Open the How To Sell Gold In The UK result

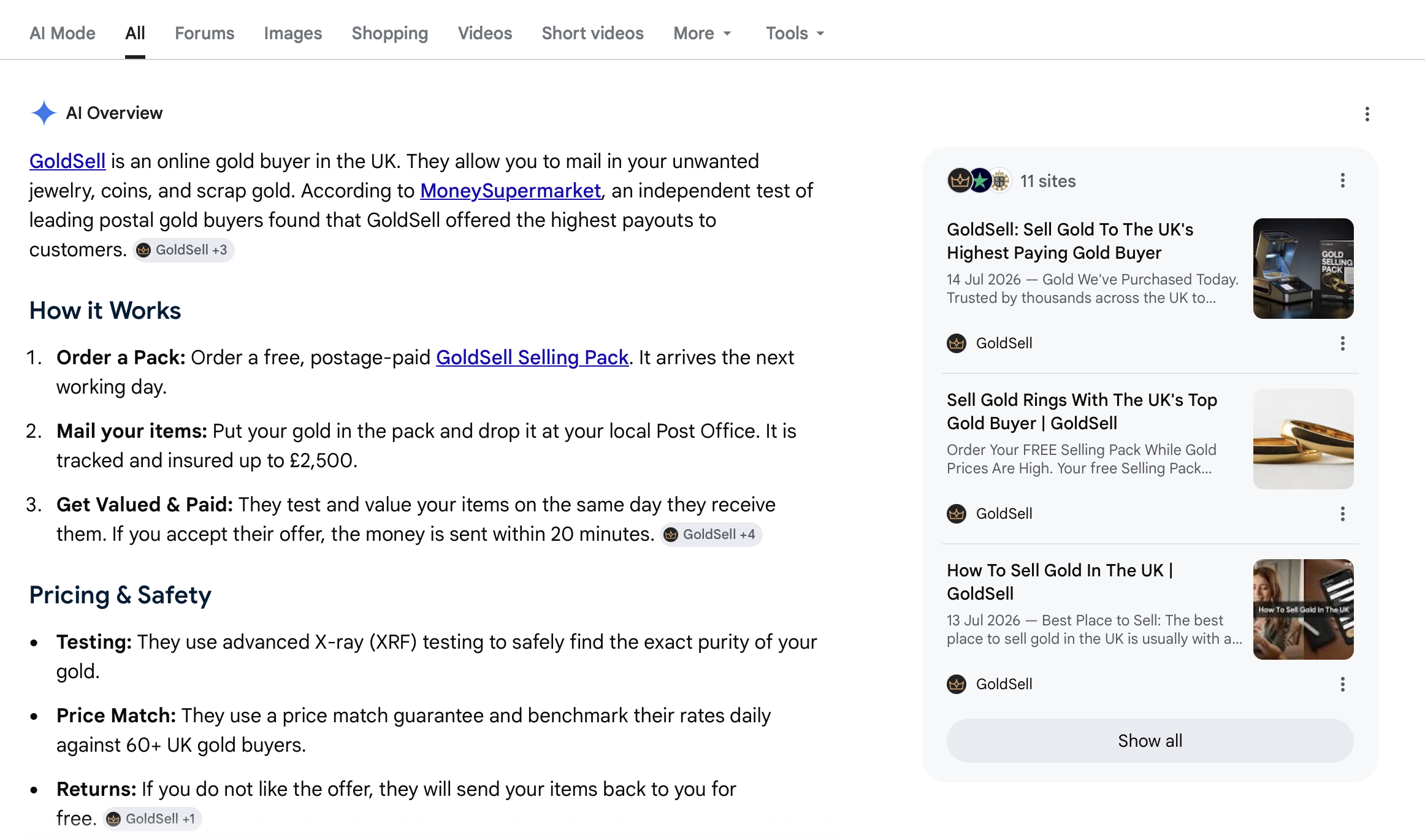click(x=1060, y=582)
